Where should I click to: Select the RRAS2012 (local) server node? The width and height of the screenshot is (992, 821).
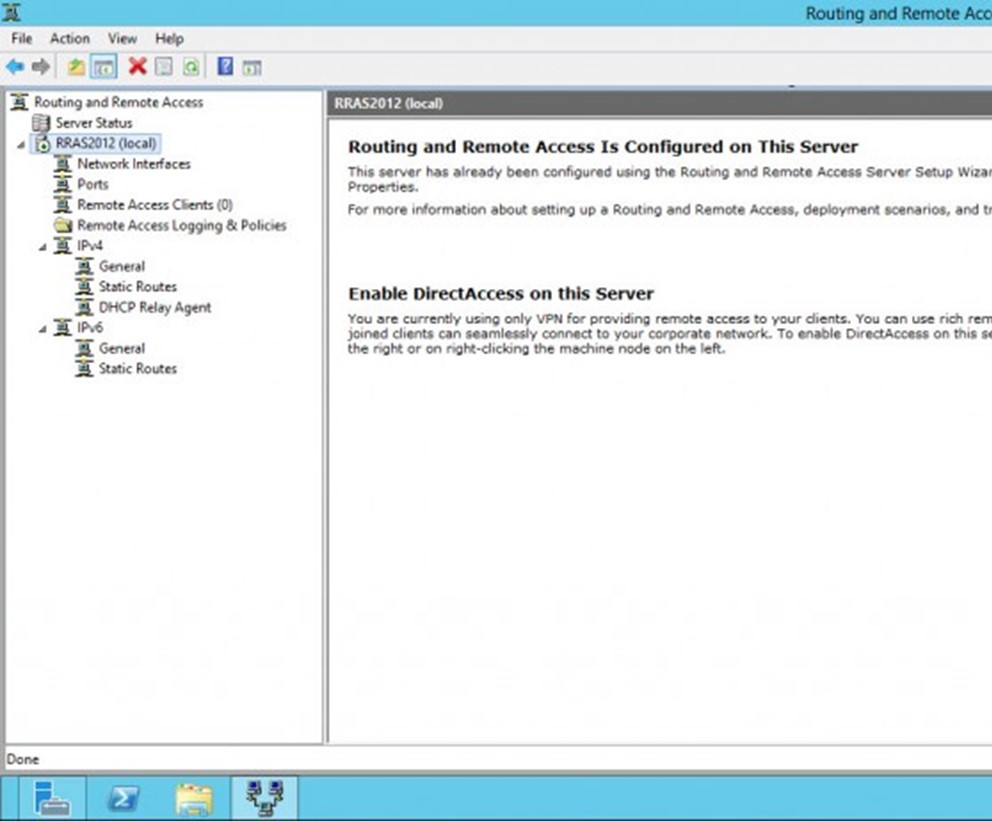tap(106, 143)
